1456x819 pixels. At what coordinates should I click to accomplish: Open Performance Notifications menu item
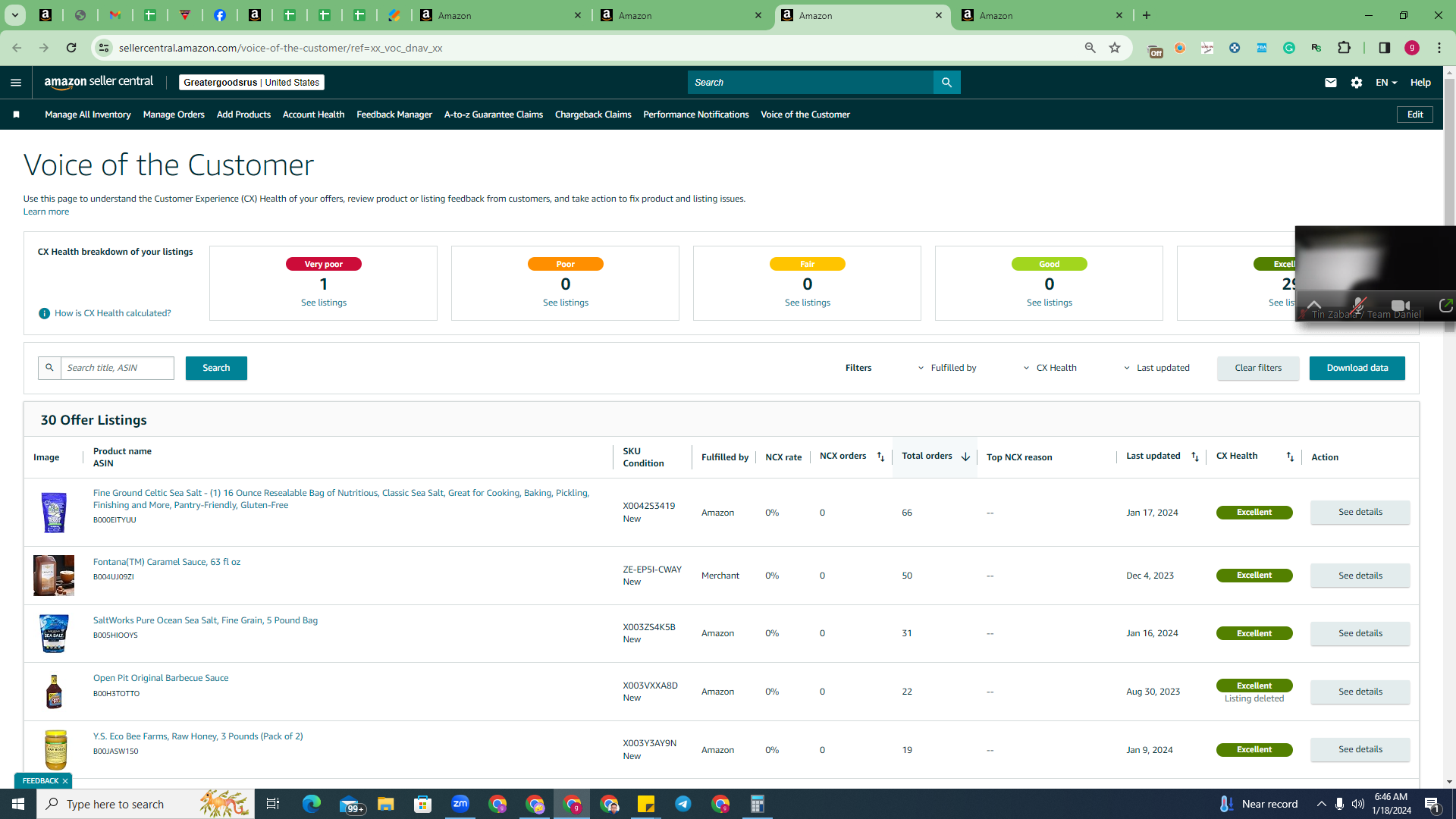click(x=695, y=115)
